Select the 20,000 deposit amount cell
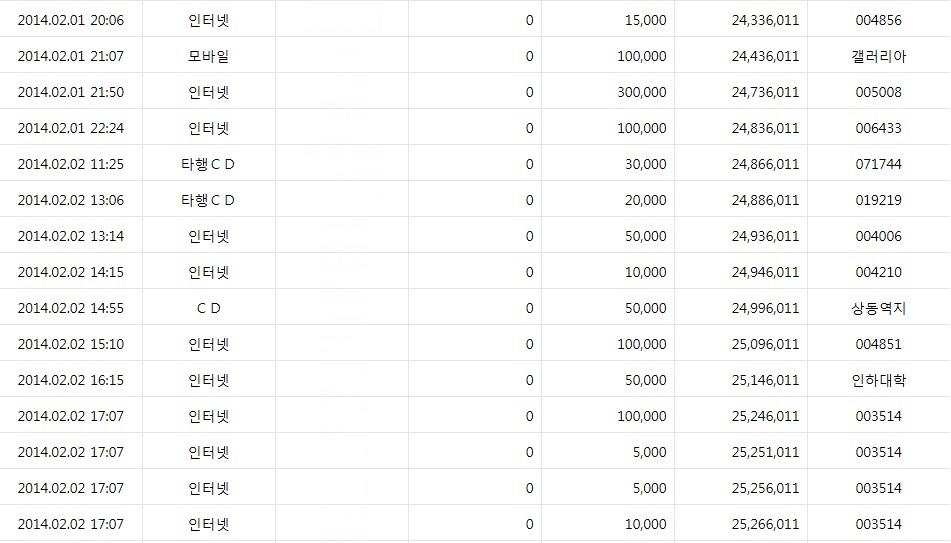The width and height of the screenshot is (951, 543). [645, 200]
